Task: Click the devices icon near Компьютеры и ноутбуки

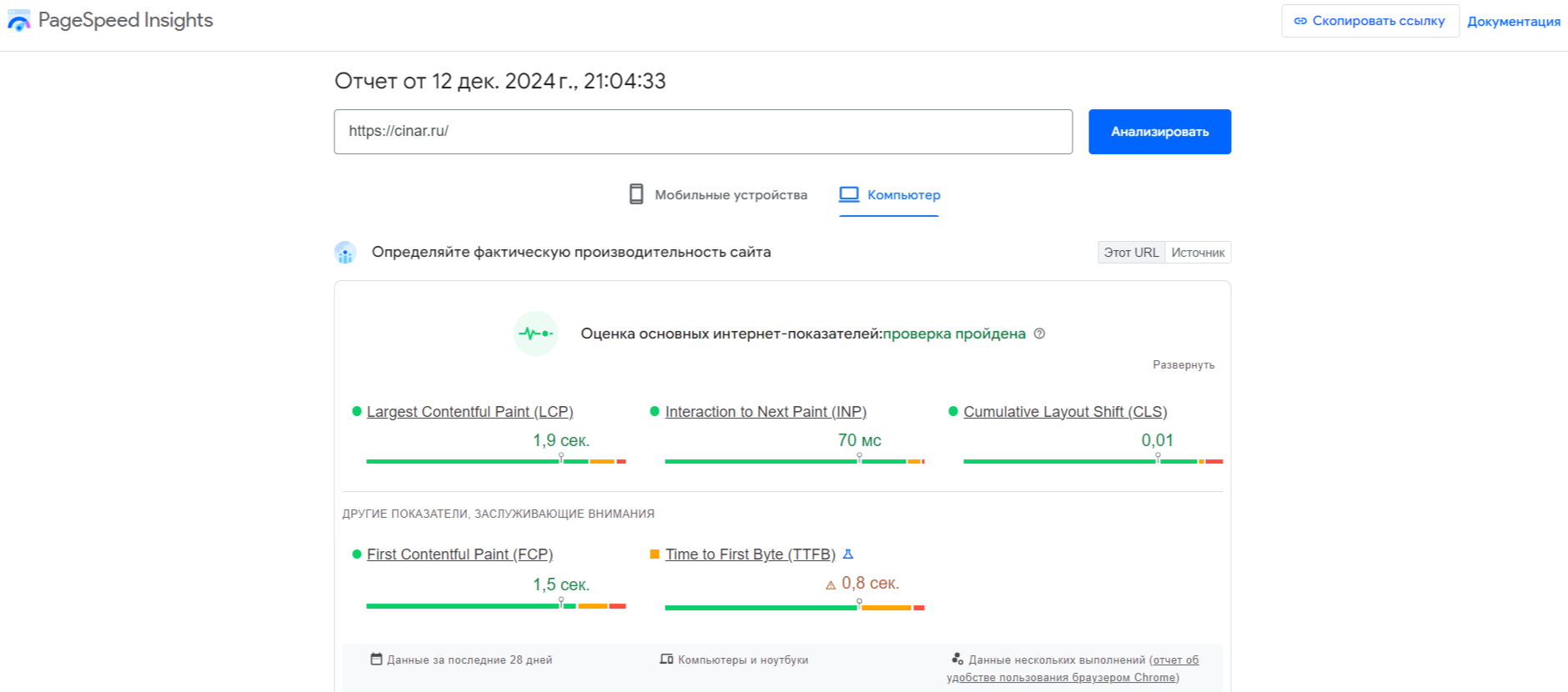Action: coord(666,659)
